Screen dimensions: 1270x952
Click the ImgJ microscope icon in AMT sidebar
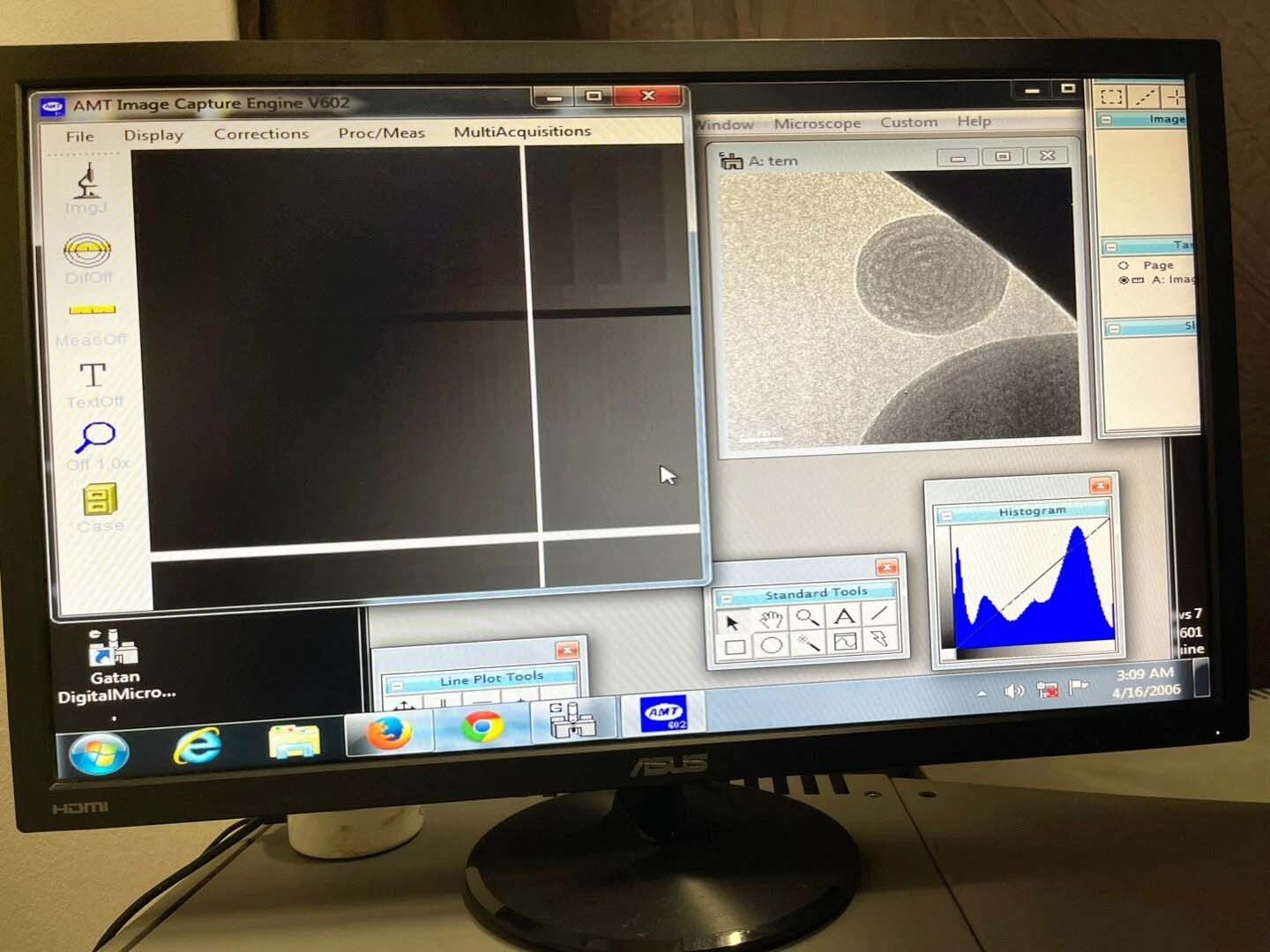point(86,182)
